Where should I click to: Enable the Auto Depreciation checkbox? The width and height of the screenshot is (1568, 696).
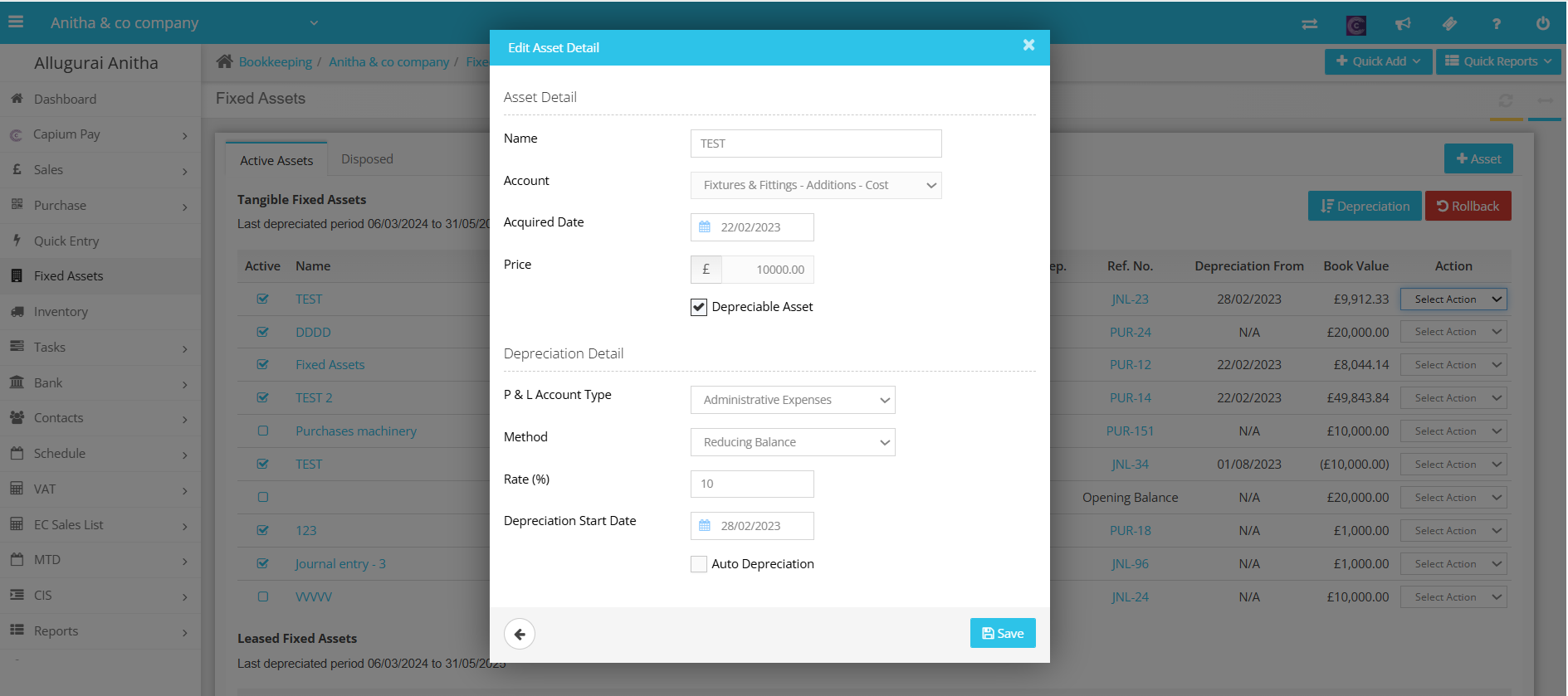coord(699,564)
